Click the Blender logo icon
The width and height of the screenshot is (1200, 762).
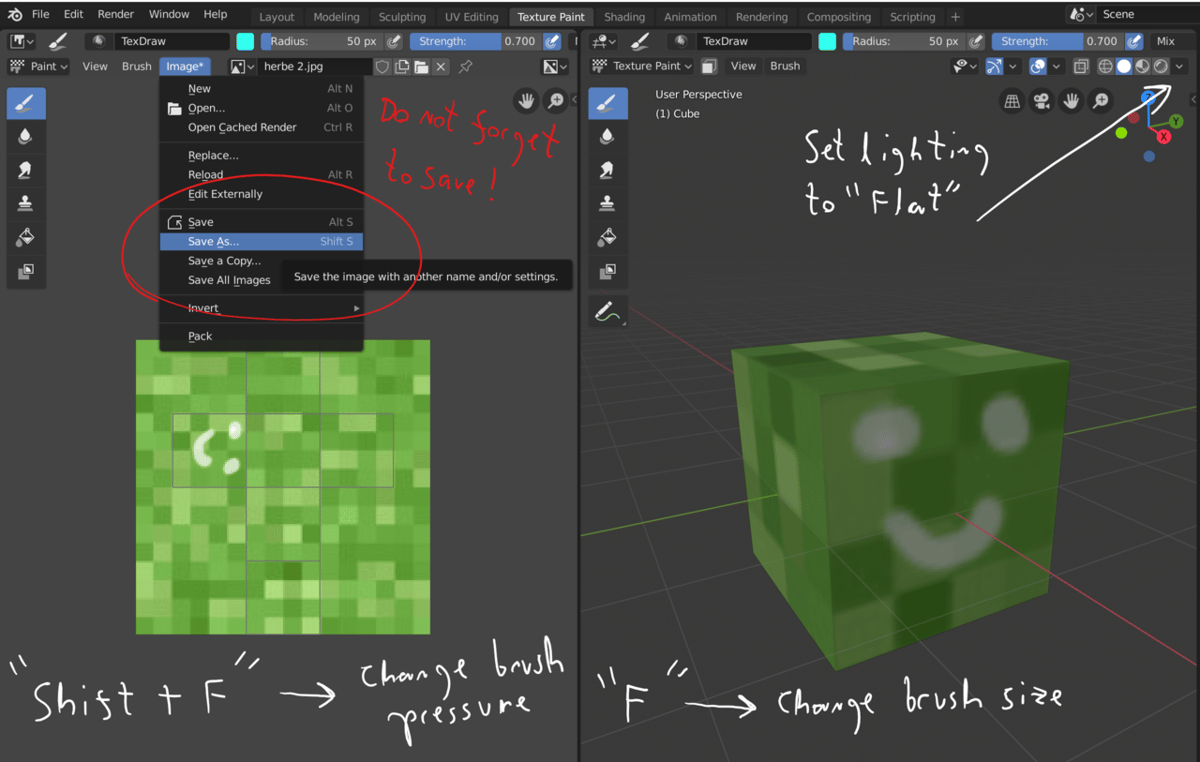14,15
